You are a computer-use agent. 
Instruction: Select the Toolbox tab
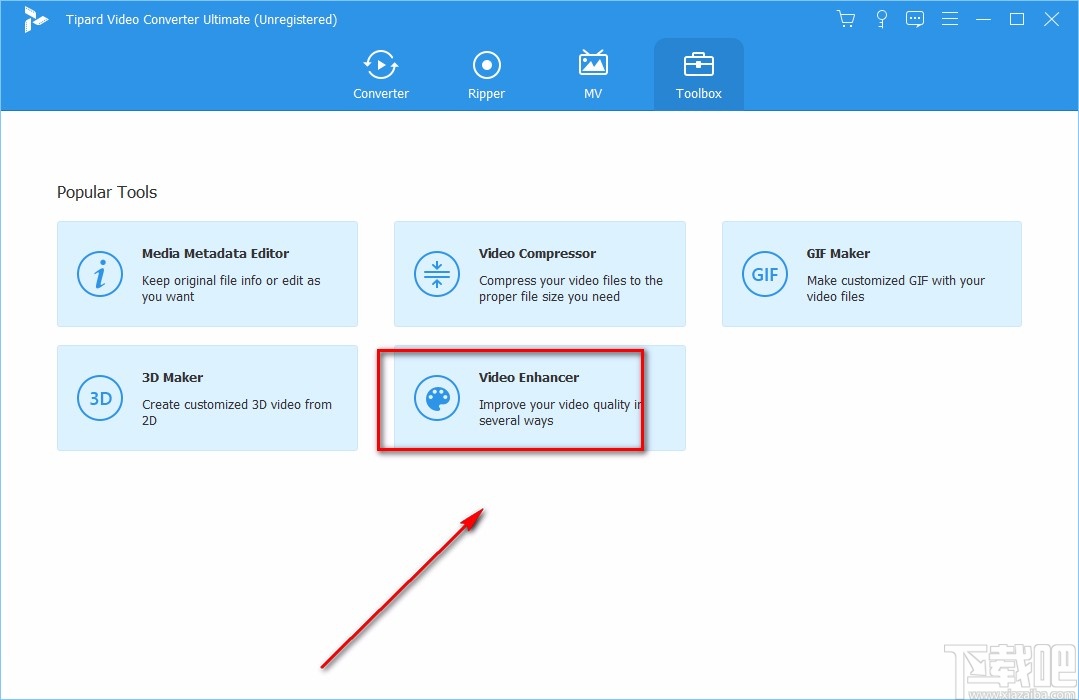tap(698, 75)
